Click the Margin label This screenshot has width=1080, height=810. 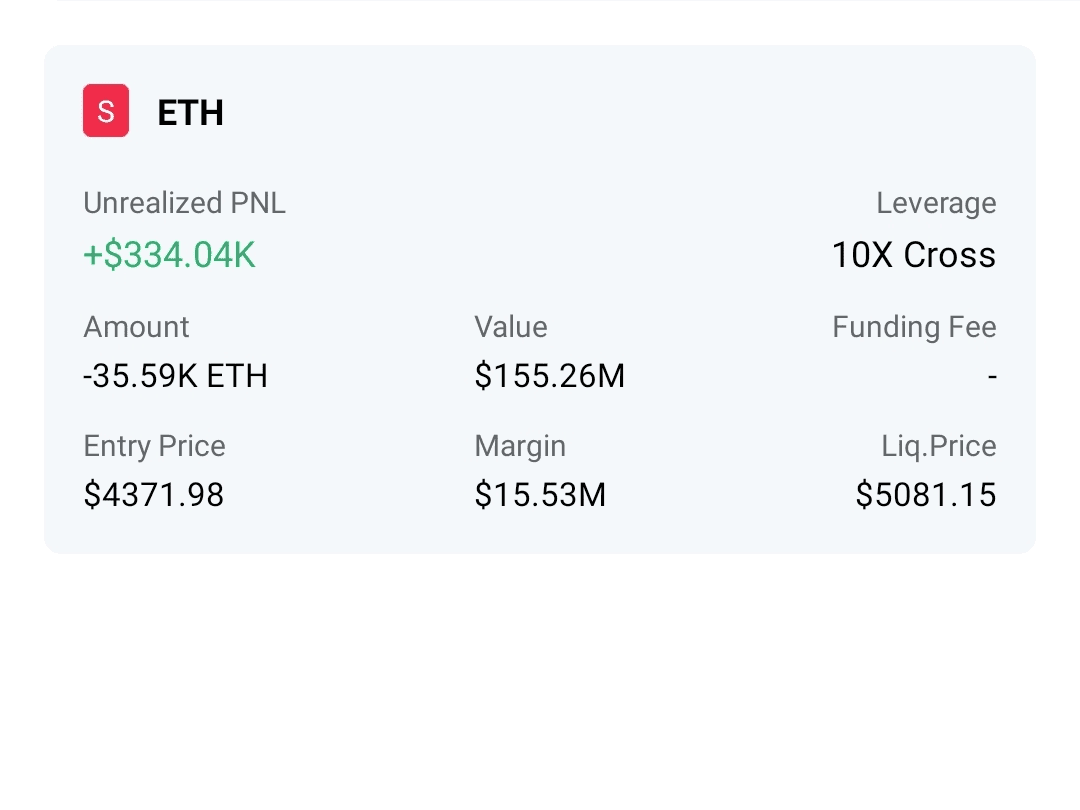point(519,445)
